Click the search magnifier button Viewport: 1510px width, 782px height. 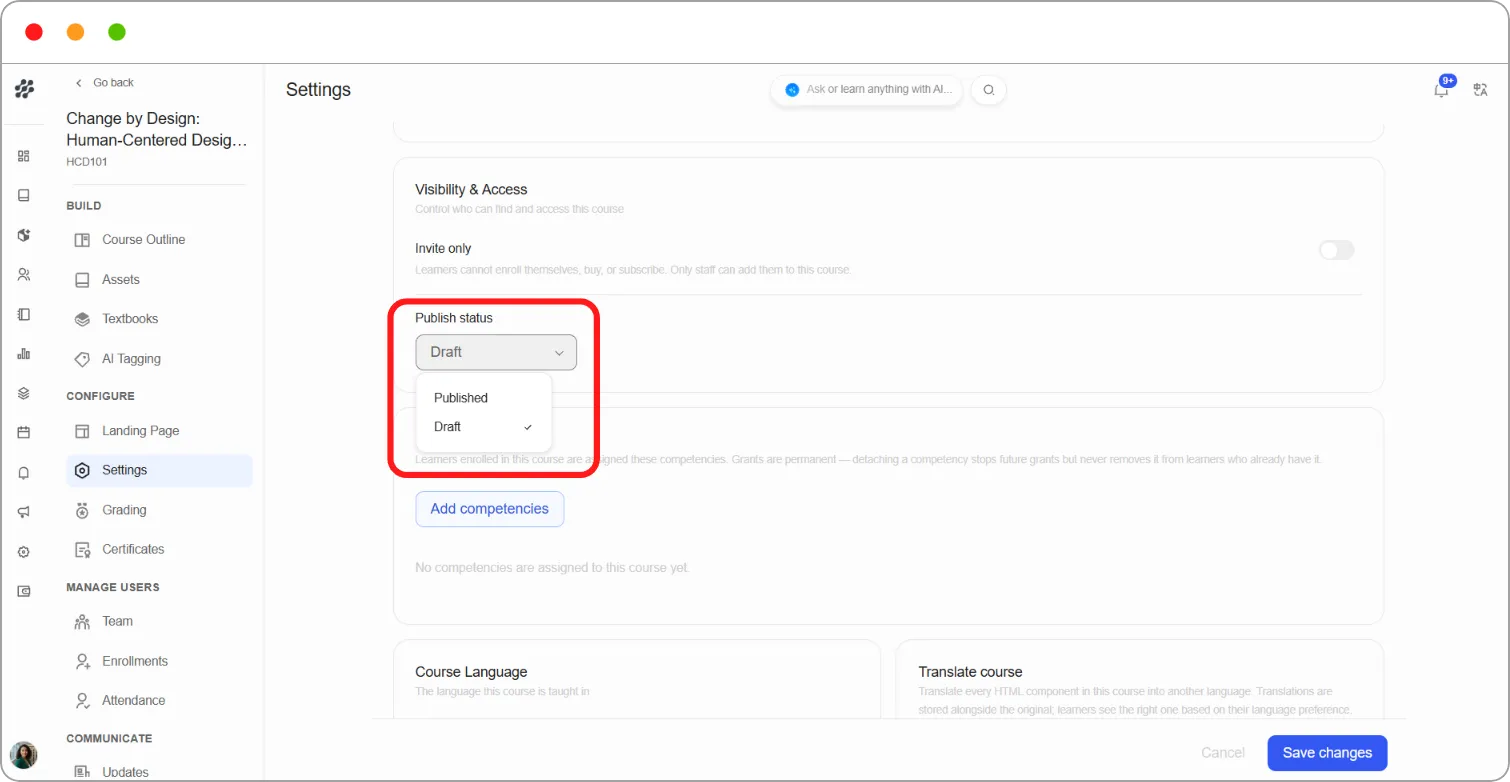click(989, 90)
